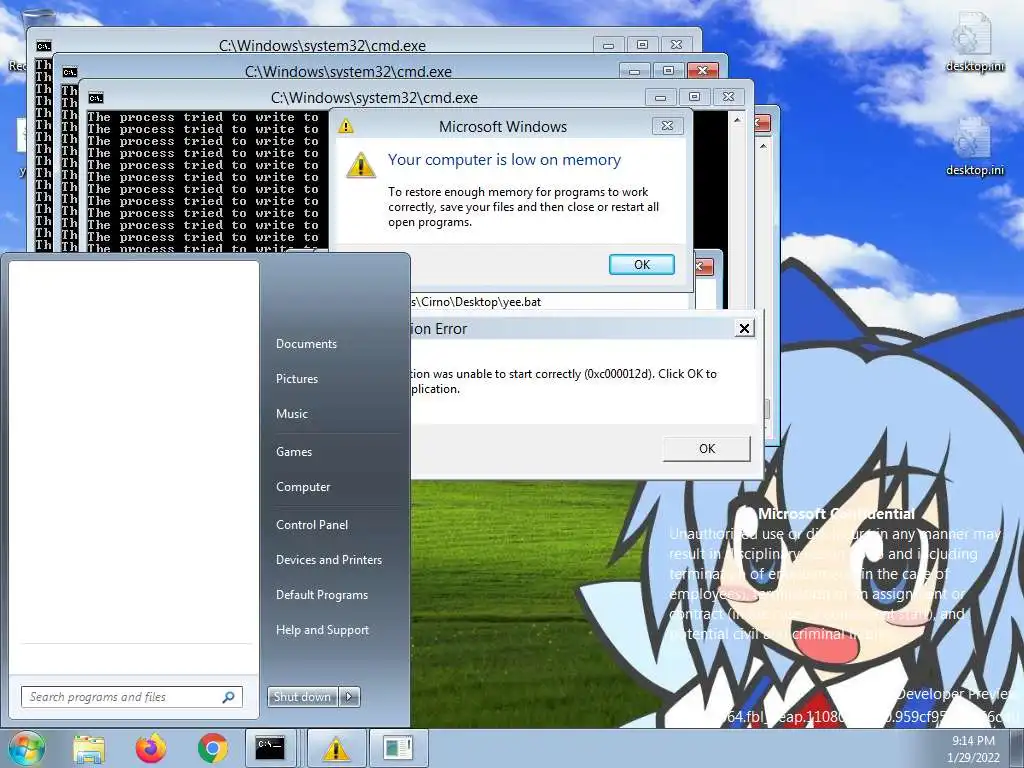Click OK in the Application Error dialog
The width and height of the screenshot is (1024, 768).
click(707, 449)
